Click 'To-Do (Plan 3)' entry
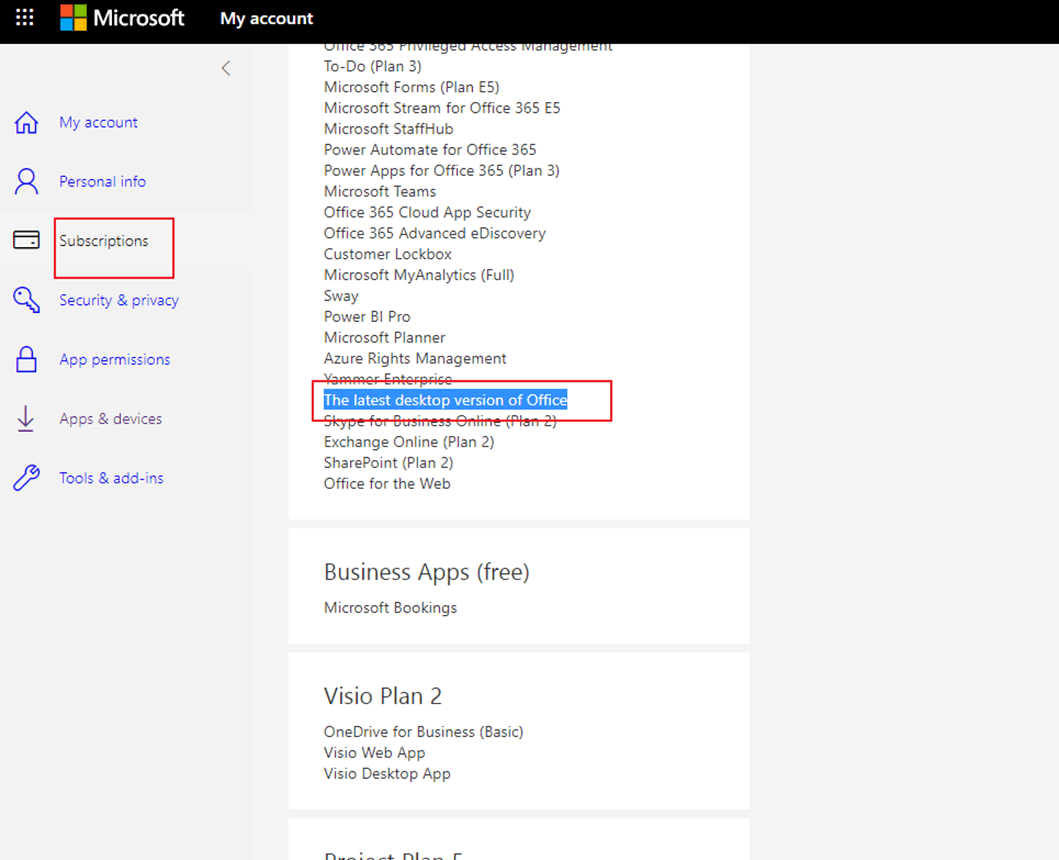1059x860 pixels. click(373, 66)
